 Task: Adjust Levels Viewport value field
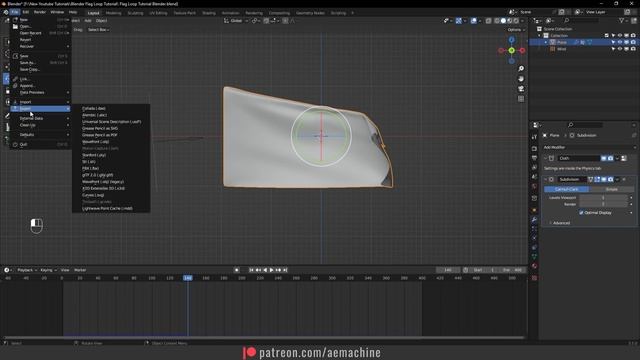tap(603, 198)
